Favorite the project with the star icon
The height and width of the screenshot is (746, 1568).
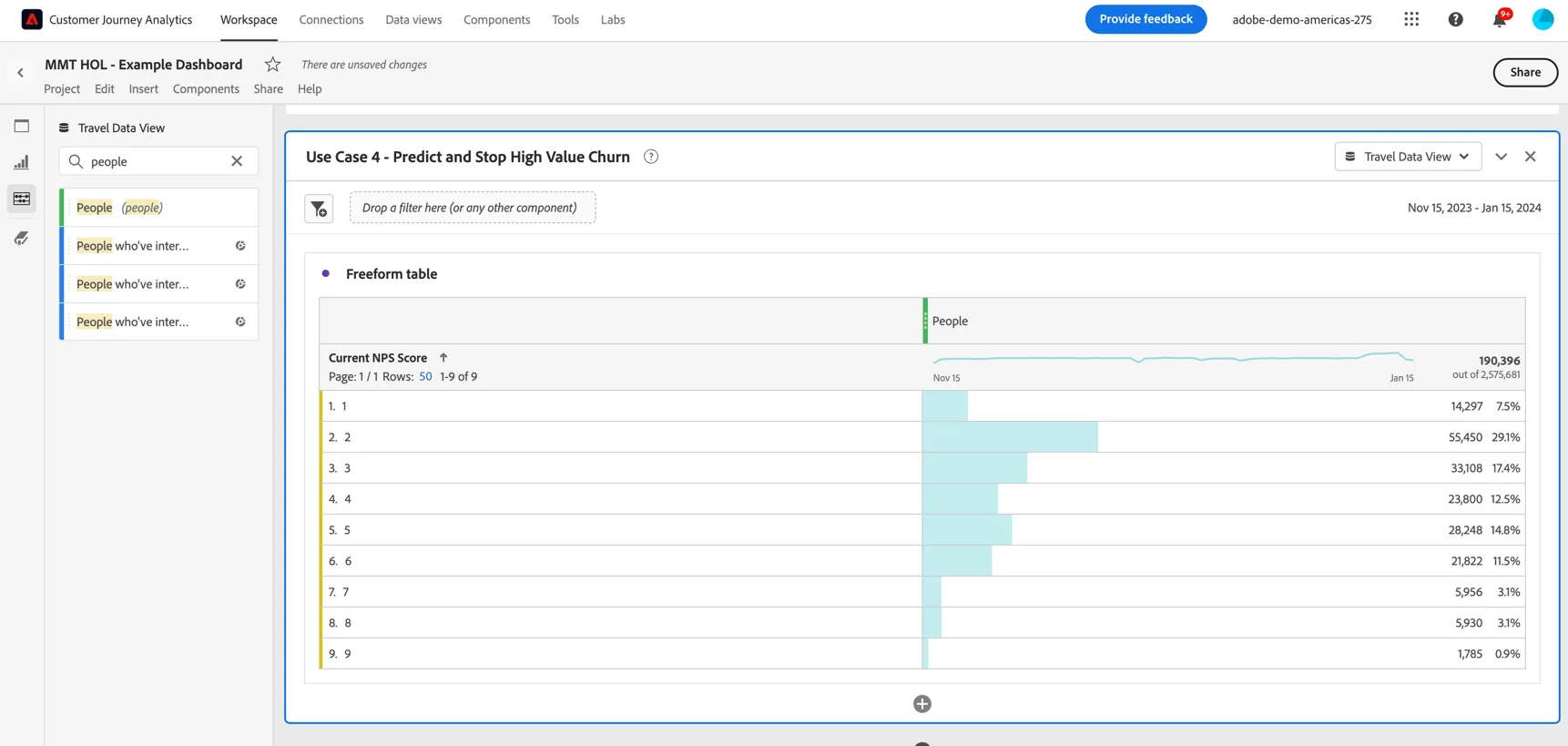coord(272,65)
